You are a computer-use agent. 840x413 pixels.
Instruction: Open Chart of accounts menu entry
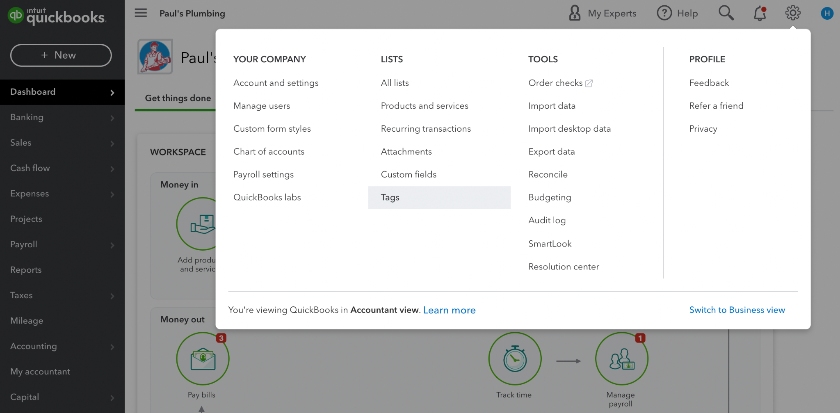(268, 152)
